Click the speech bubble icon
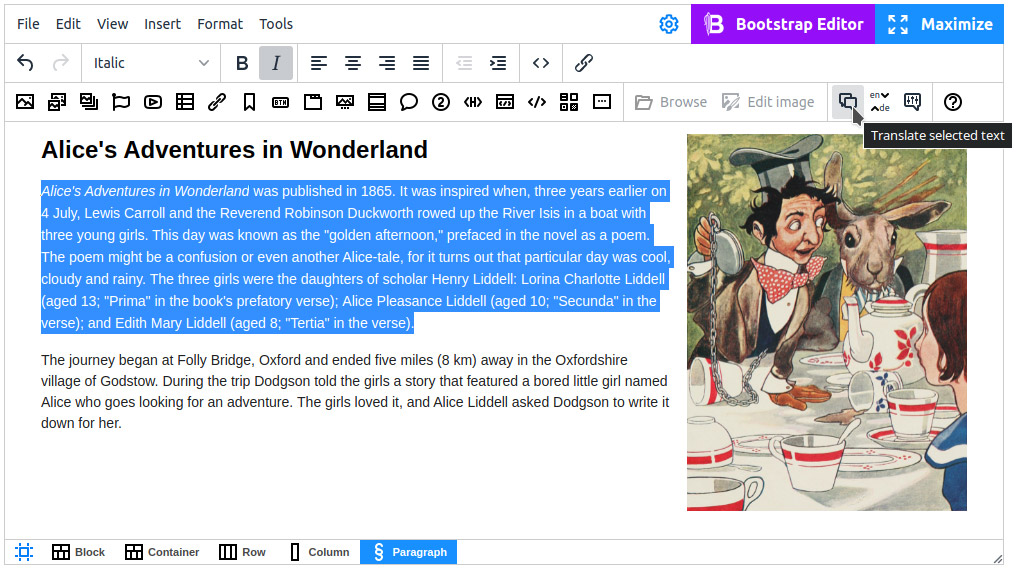Image resolution: width=1018 pixels, height=570 pixels. (x=408, y=102)
